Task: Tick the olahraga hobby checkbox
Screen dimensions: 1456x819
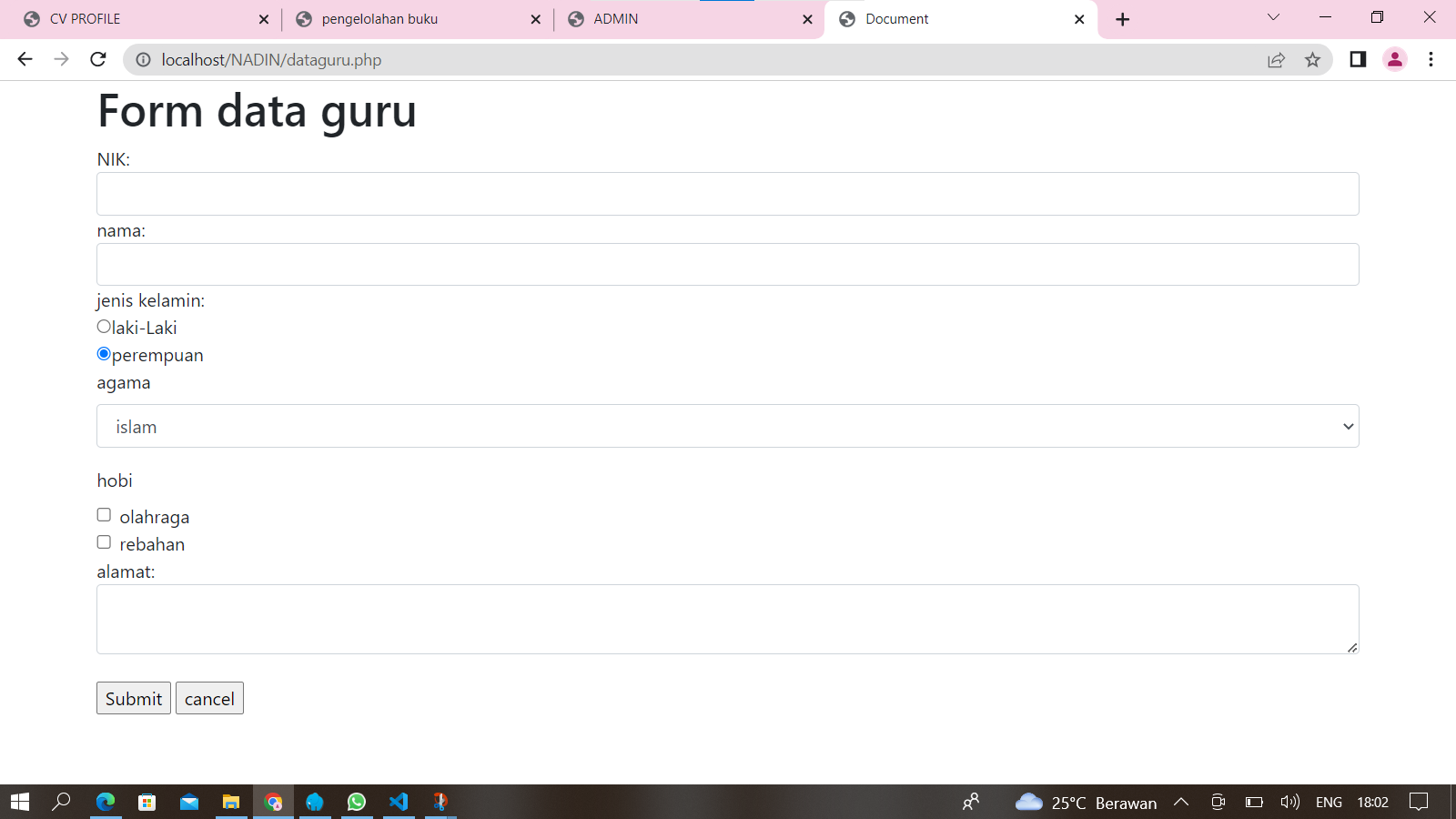Action: click(104, 515)
